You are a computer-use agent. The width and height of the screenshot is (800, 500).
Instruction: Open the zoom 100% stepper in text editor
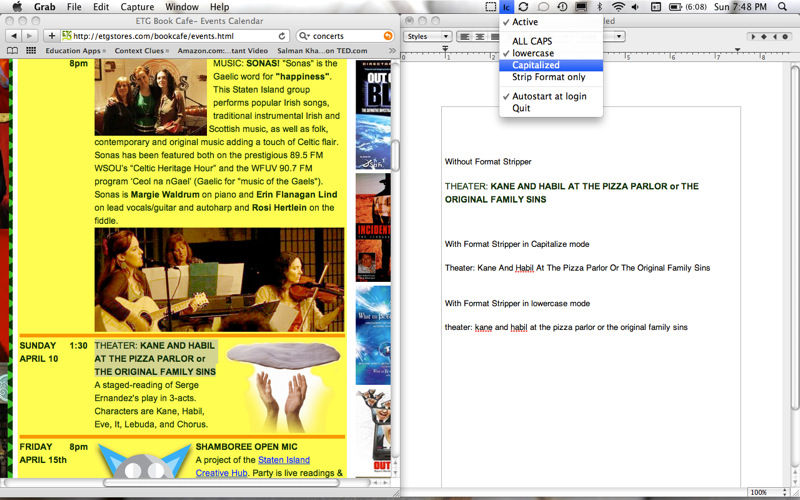coord(785,492)
